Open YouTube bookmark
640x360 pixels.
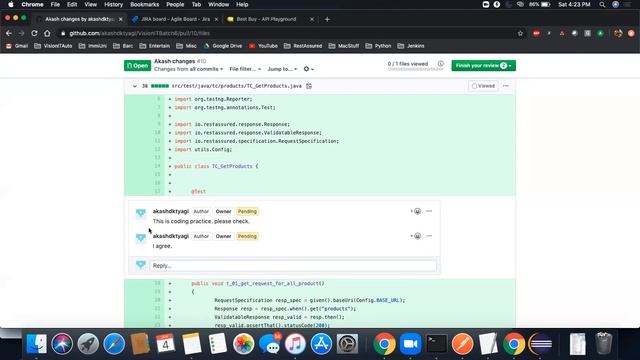pyautogui.click(x=263, y=46)
